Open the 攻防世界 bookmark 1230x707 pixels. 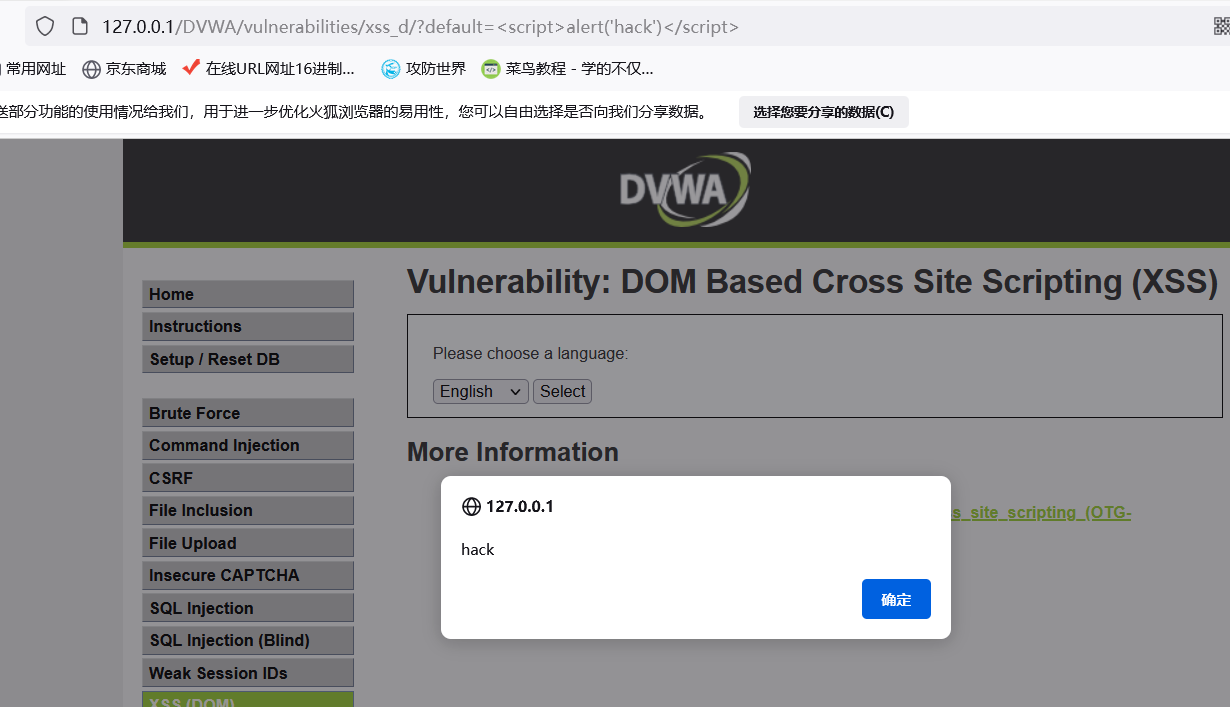click(424, 69)
